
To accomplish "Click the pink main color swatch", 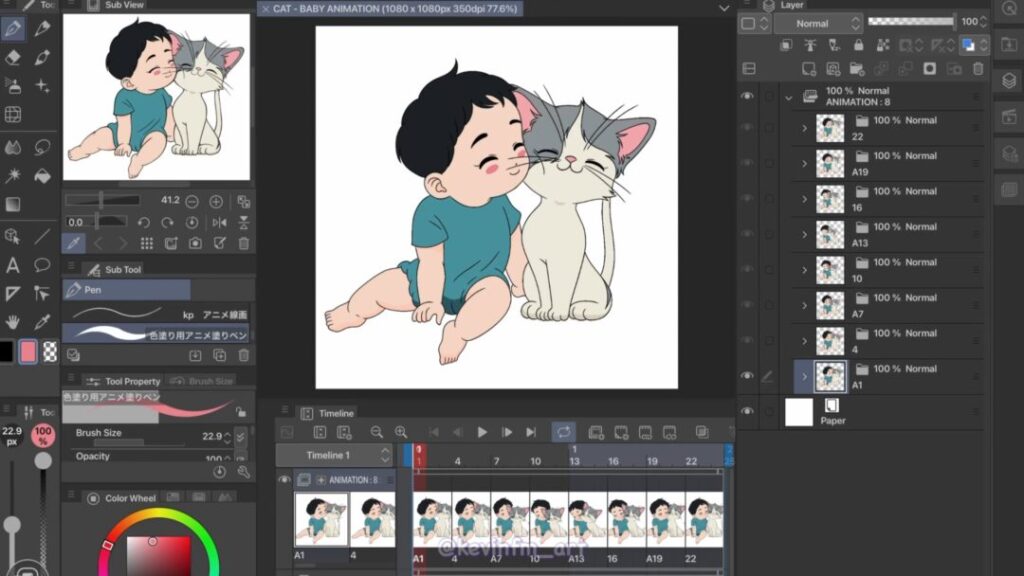I will pyautogui.click(x=28, y=352).
